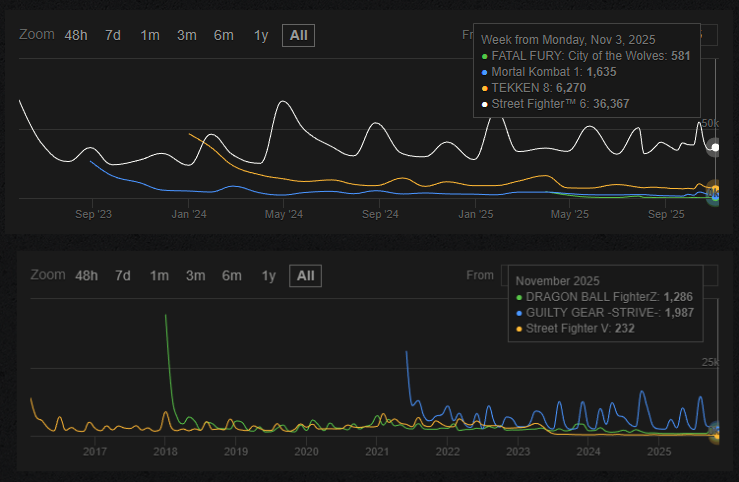Click the 2018 axis label
739x482 pixels.
(x=165, y=451)
